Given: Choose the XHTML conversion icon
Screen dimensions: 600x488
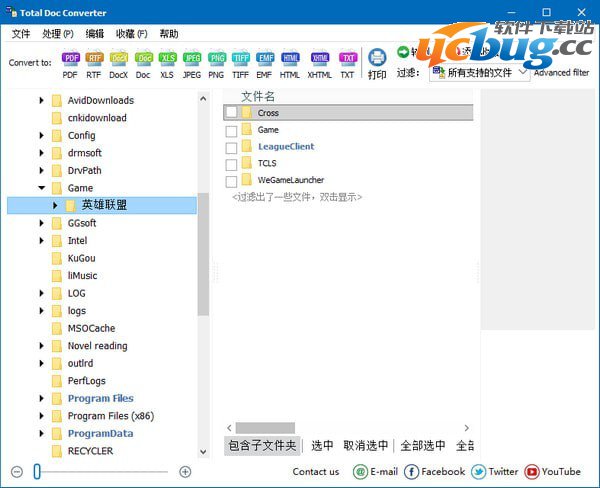Looking at the screenshot, I should click(320, 58).
